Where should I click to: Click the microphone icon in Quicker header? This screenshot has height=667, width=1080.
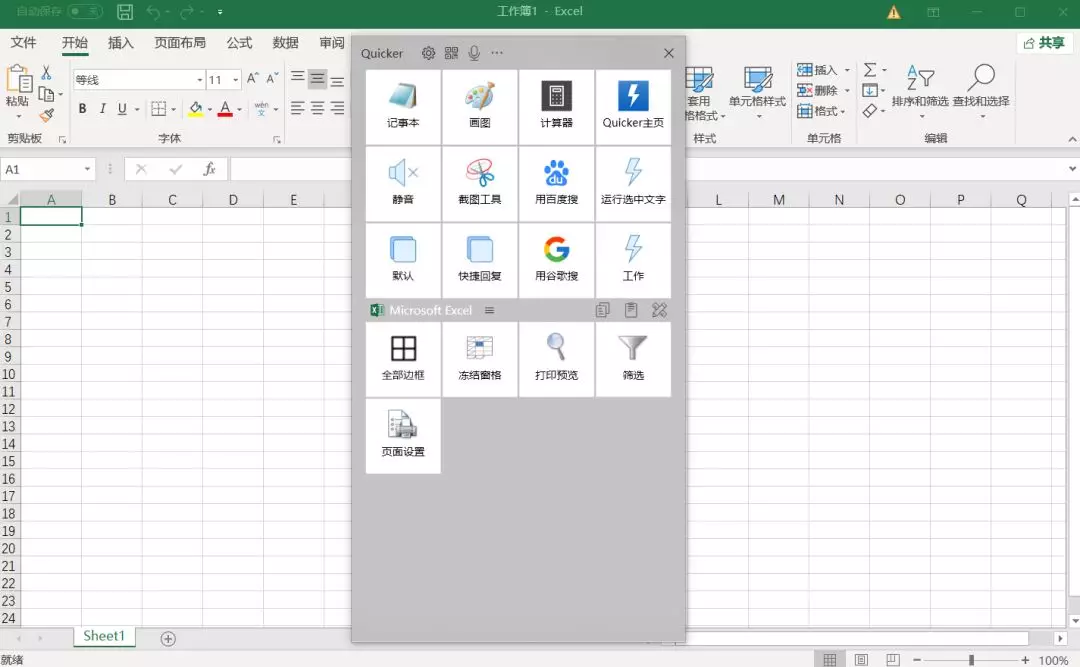click(x=474, y=53)
